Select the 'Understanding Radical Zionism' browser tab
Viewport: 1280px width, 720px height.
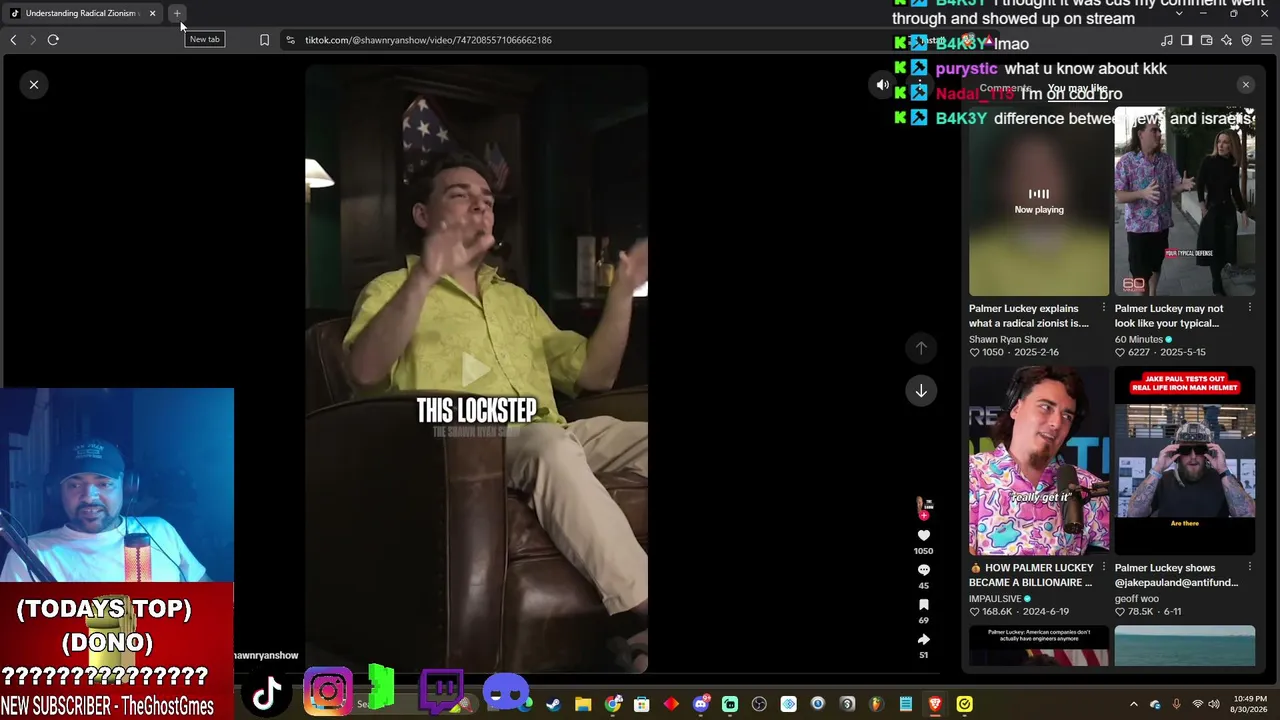coord(80,13)
